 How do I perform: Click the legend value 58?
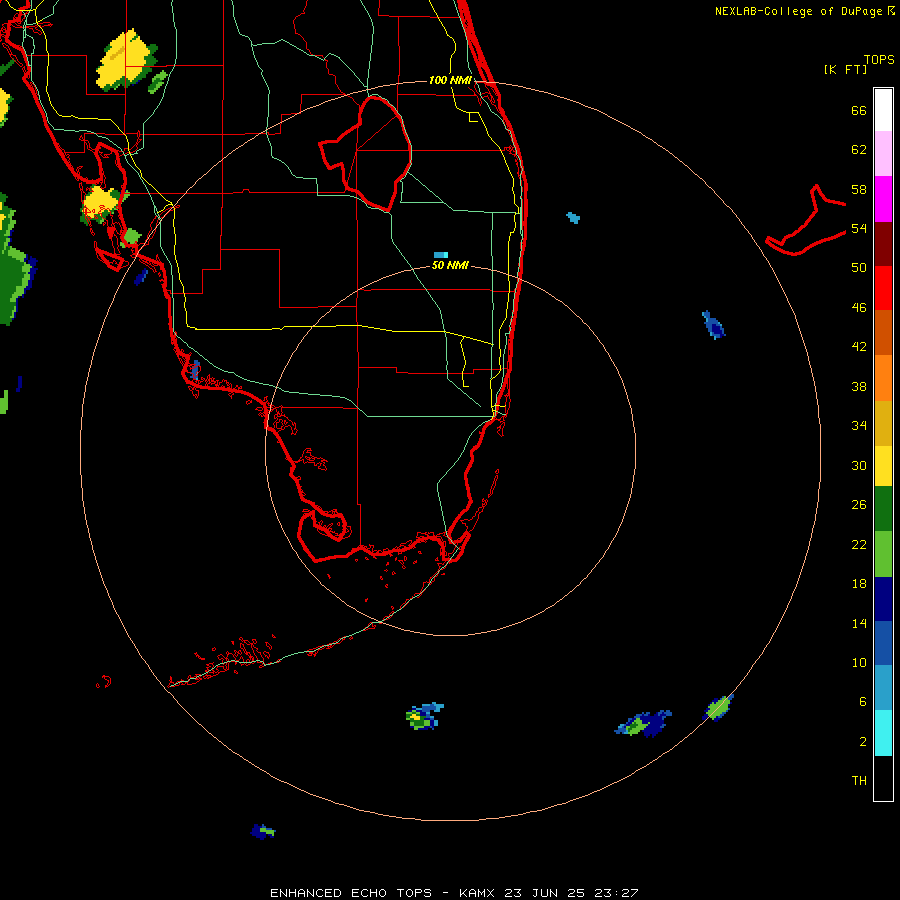[859, 189]
